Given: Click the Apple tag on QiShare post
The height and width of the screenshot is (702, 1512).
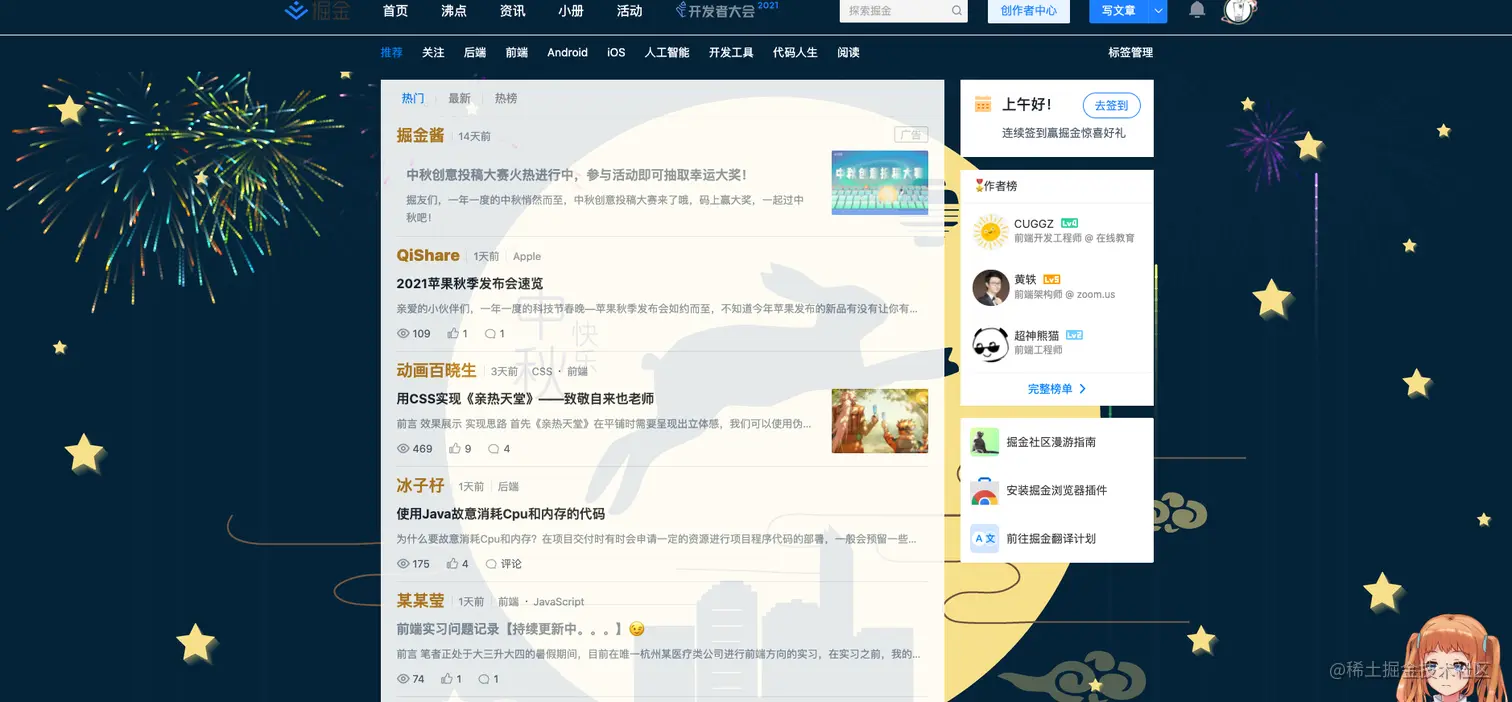Looking at the screenshot, I should [x=527, y=257].
